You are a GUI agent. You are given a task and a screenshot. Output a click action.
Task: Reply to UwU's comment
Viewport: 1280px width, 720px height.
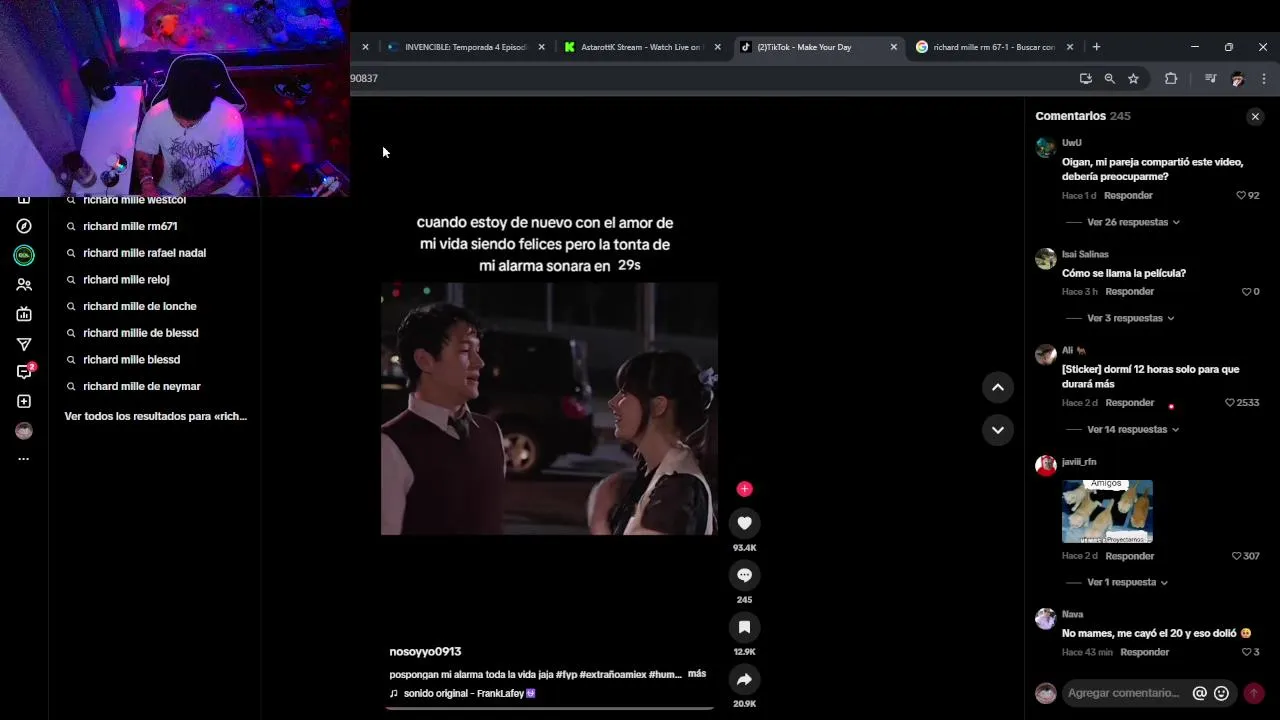pos(1128,196)
